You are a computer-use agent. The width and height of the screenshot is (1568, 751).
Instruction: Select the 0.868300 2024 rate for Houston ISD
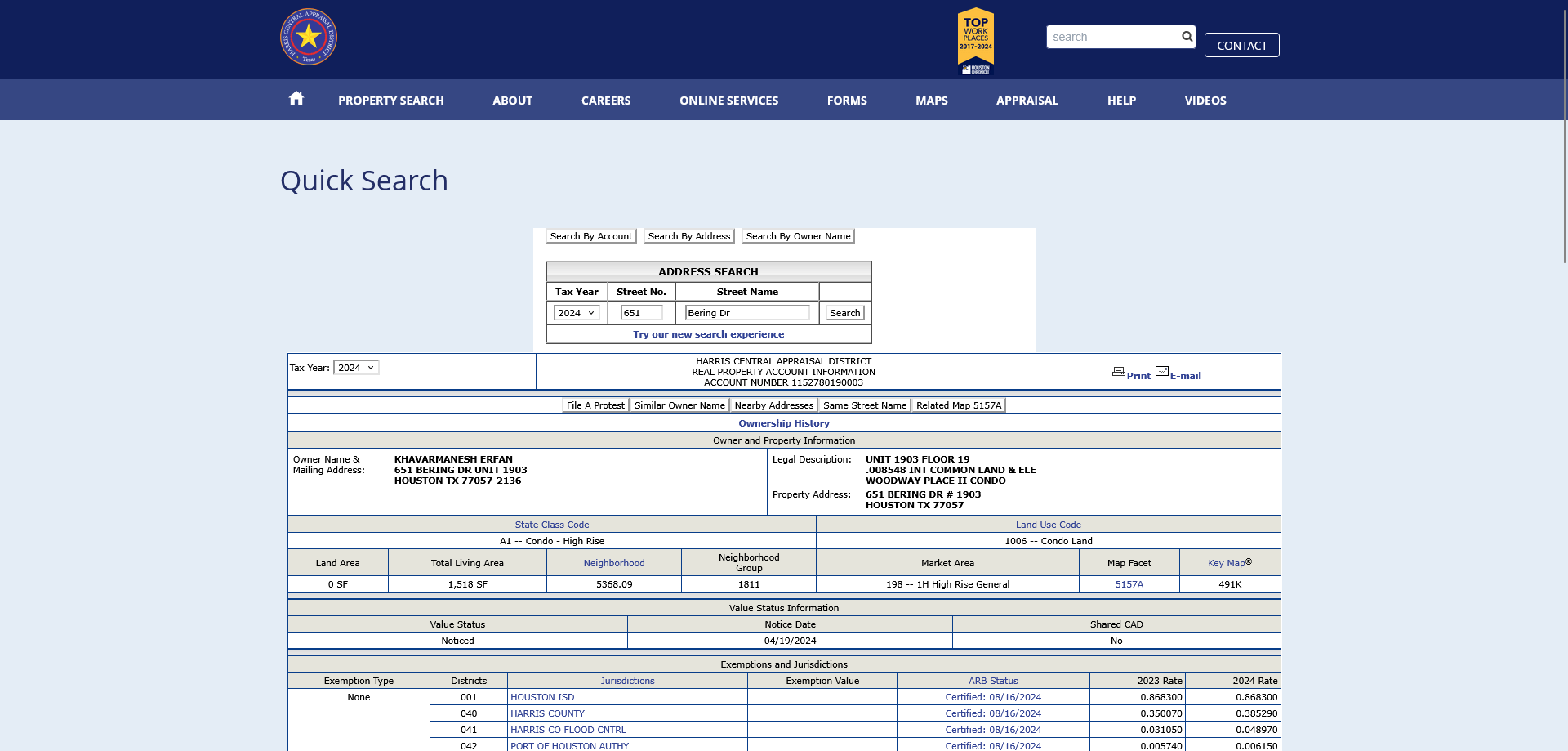[1256, 697]
